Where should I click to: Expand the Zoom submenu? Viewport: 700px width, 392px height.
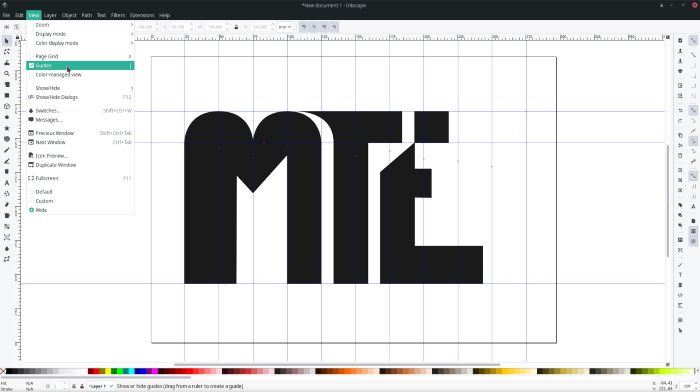click(80, 25)
